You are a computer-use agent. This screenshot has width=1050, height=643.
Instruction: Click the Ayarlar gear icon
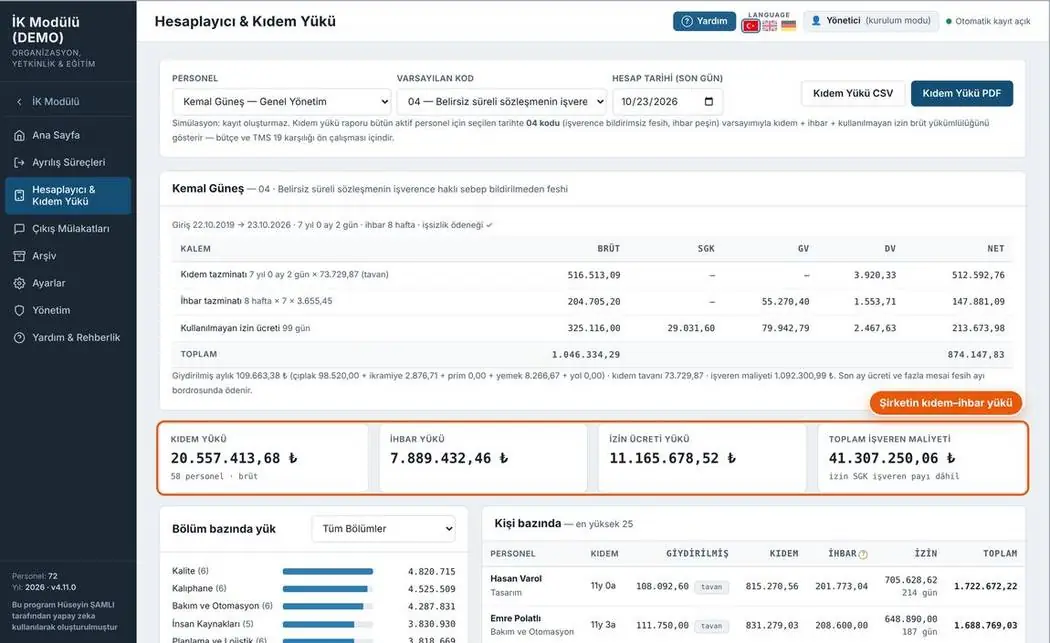click(x=19, y=283)
